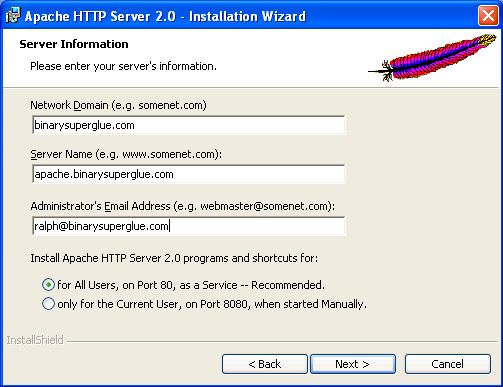Focus the Network Domain text field
Image resolution: width=503 pixels, height=387 pixels.
click(x=189, y=125)
